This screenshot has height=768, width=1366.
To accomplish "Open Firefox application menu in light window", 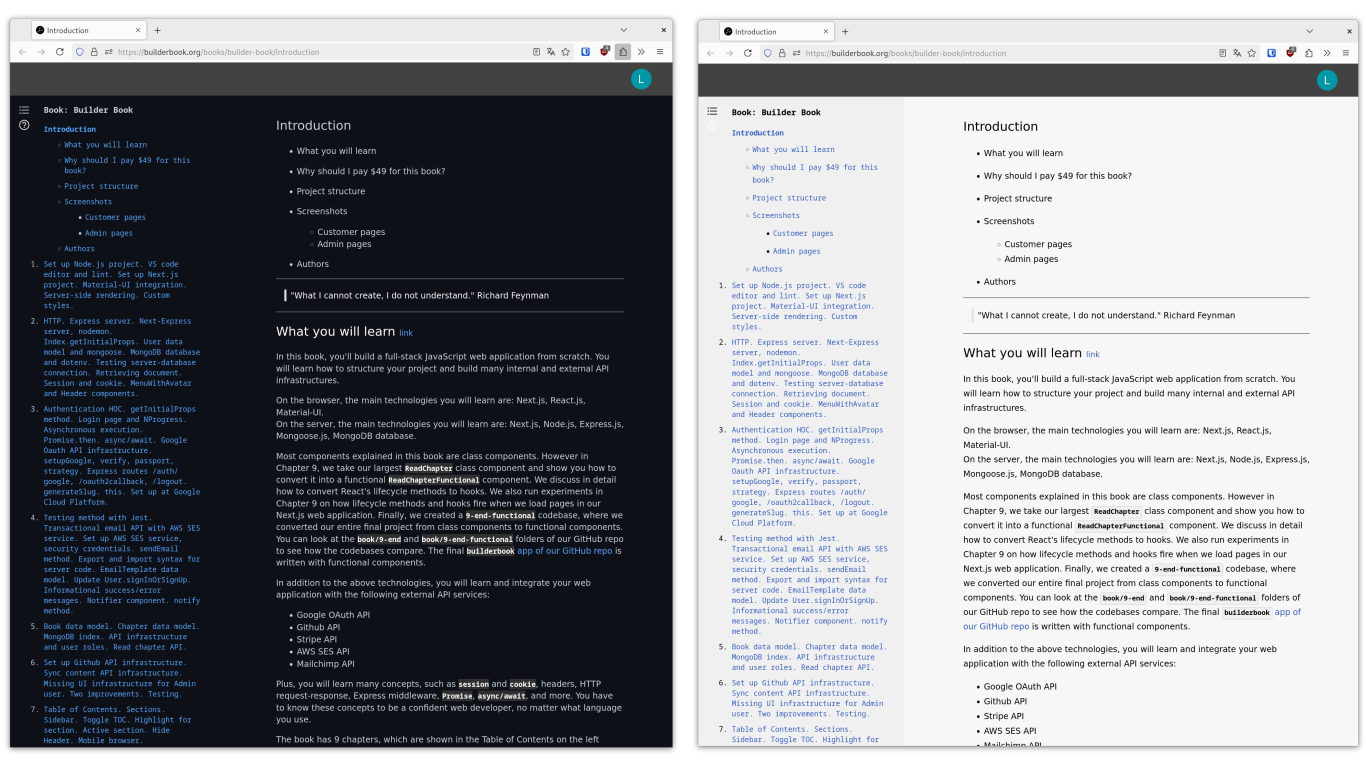I will 1345,53.
